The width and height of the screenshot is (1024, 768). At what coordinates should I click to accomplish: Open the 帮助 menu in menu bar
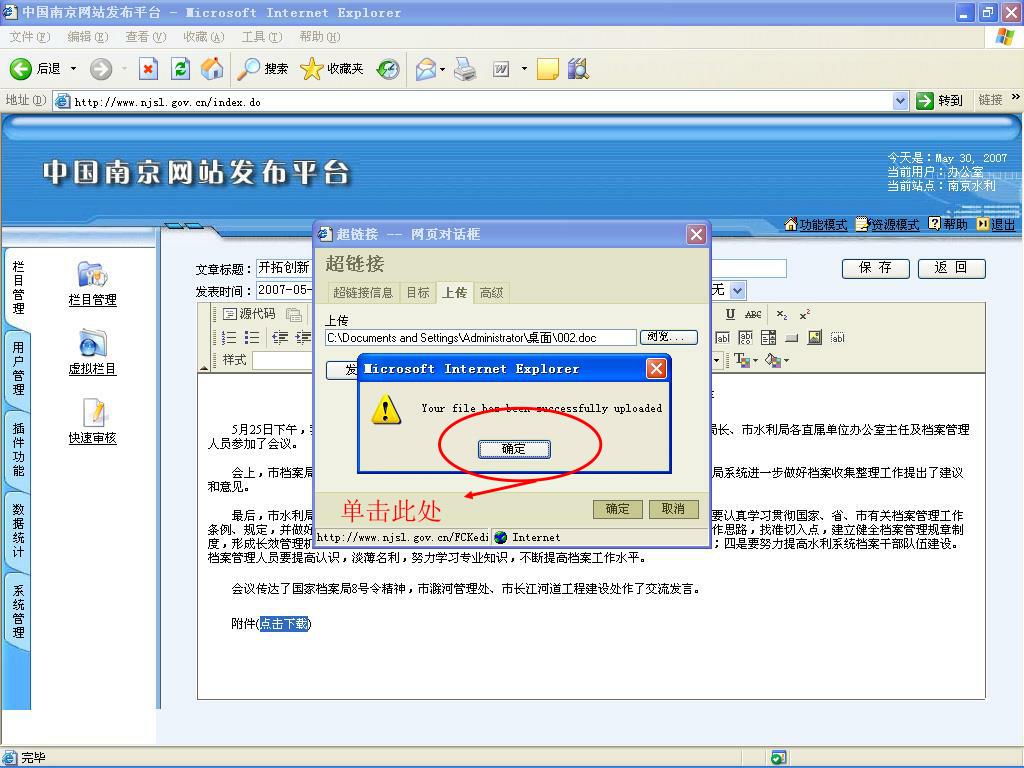pyautogui.click(x=319, y=37)
